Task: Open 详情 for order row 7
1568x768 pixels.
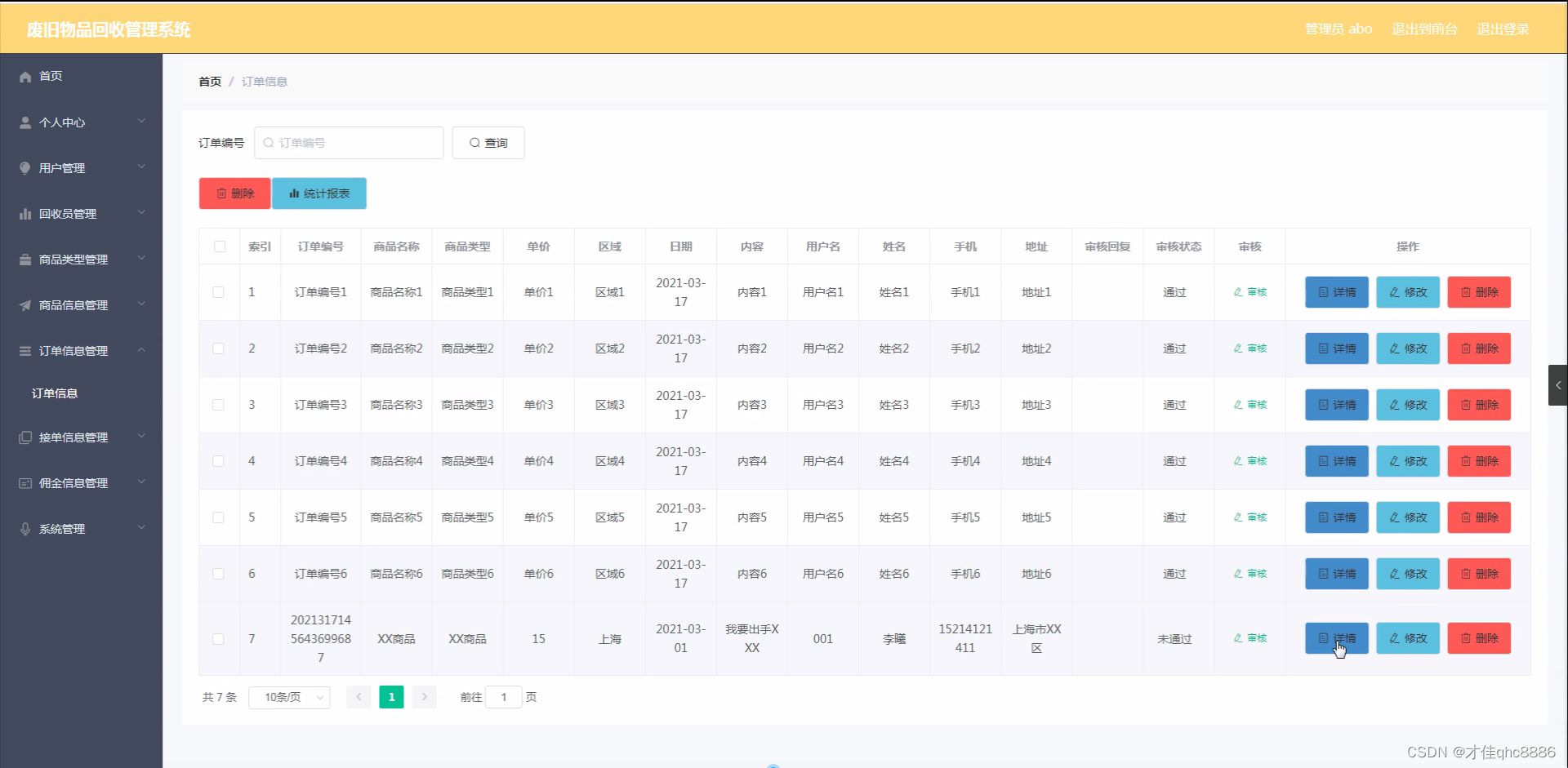Action: [1337, 638]
